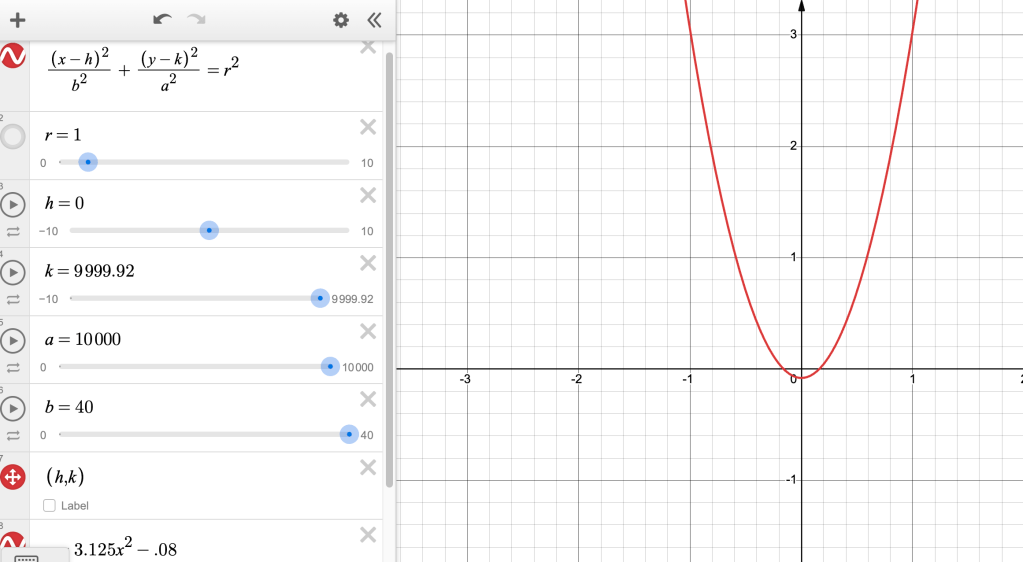Toggle the r = 1 expression circle
Image resolution: width=1023 pixels, height=562 pixels.
coord(13,137)
